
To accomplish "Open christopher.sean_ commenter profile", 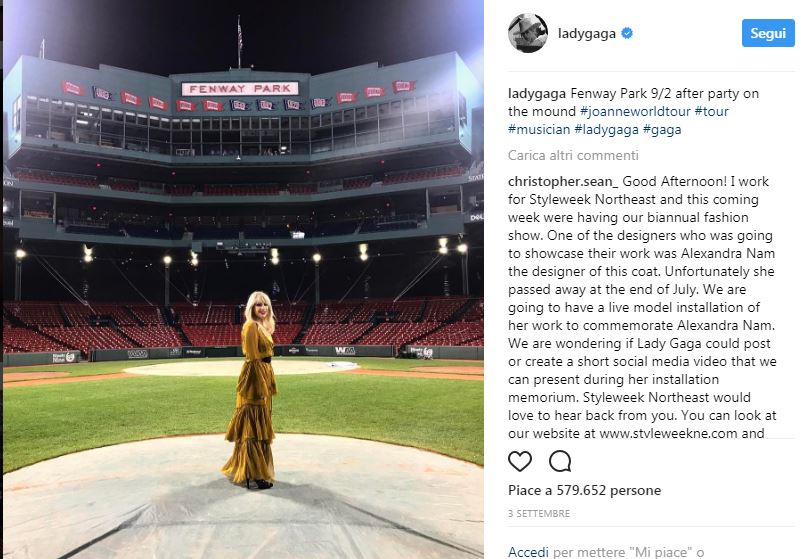I will pos(565,181).
